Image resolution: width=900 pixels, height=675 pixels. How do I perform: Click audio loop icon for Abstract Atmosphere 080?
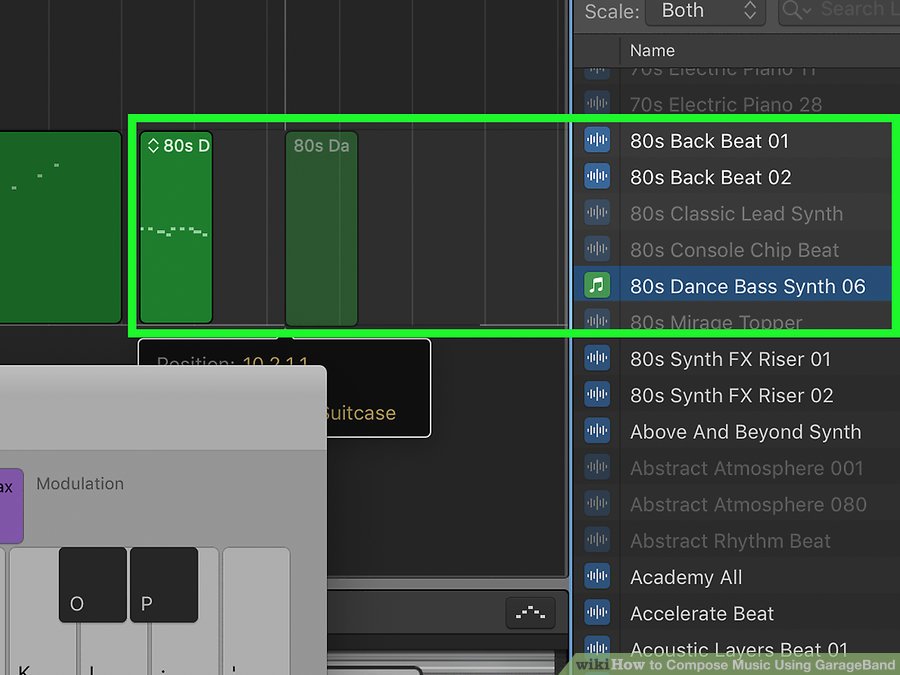point(597,503)
